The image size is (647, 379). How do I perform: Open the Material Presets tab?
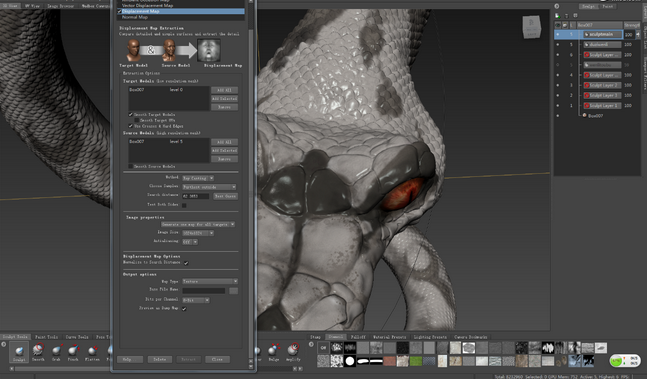pyautogui.click(x=390, y=337)
